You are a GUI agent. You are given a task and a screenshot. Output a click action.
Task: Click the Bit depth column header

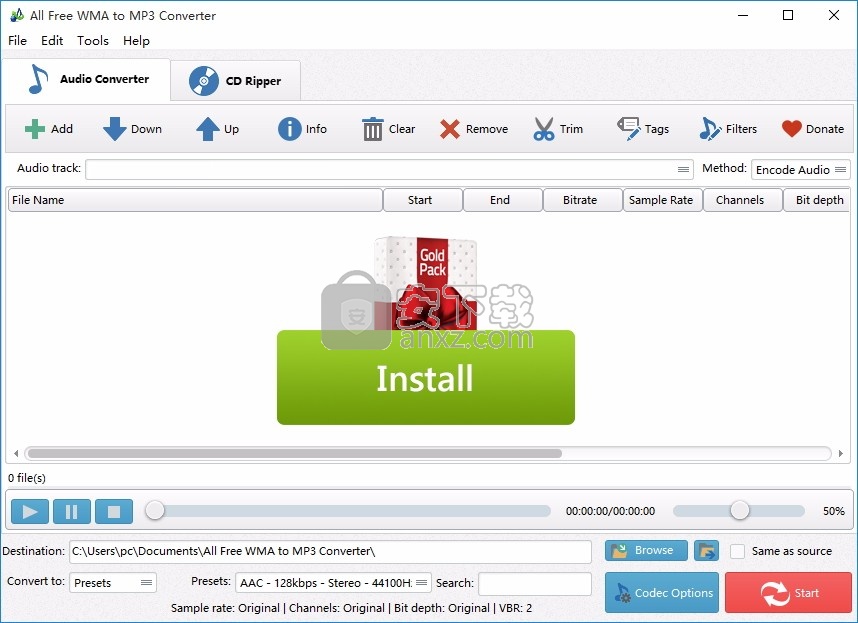817,200
